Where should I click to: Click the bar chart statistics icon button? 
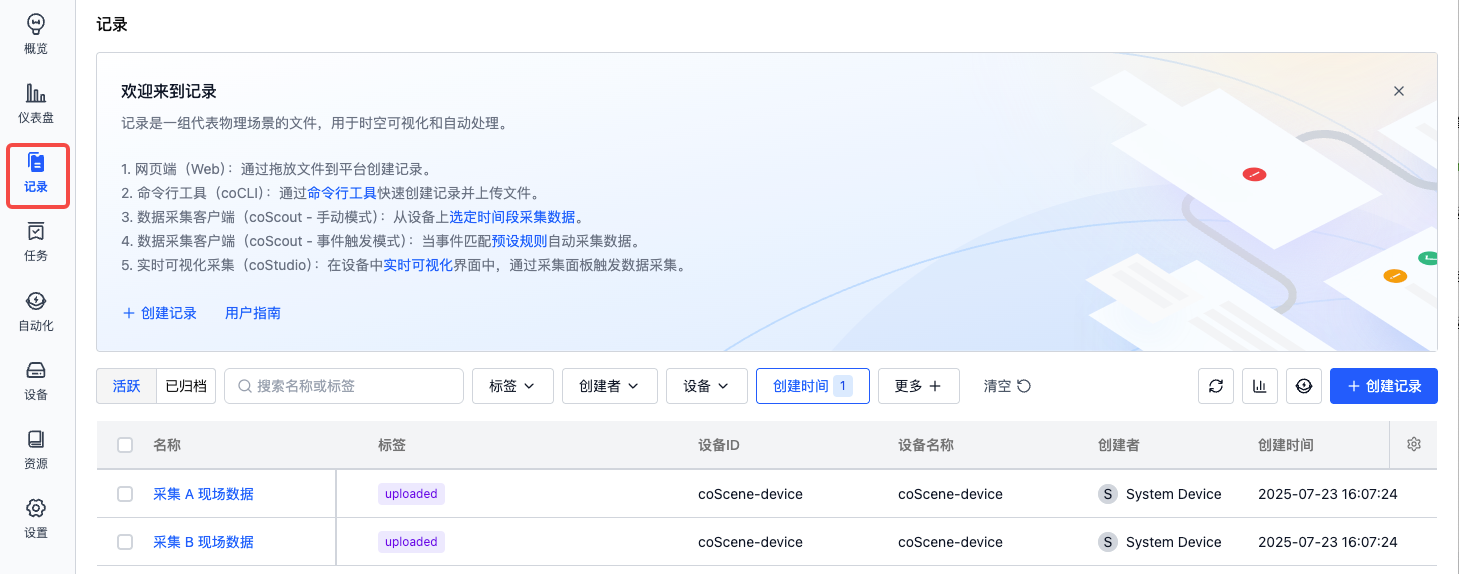tap(1260, 386)
